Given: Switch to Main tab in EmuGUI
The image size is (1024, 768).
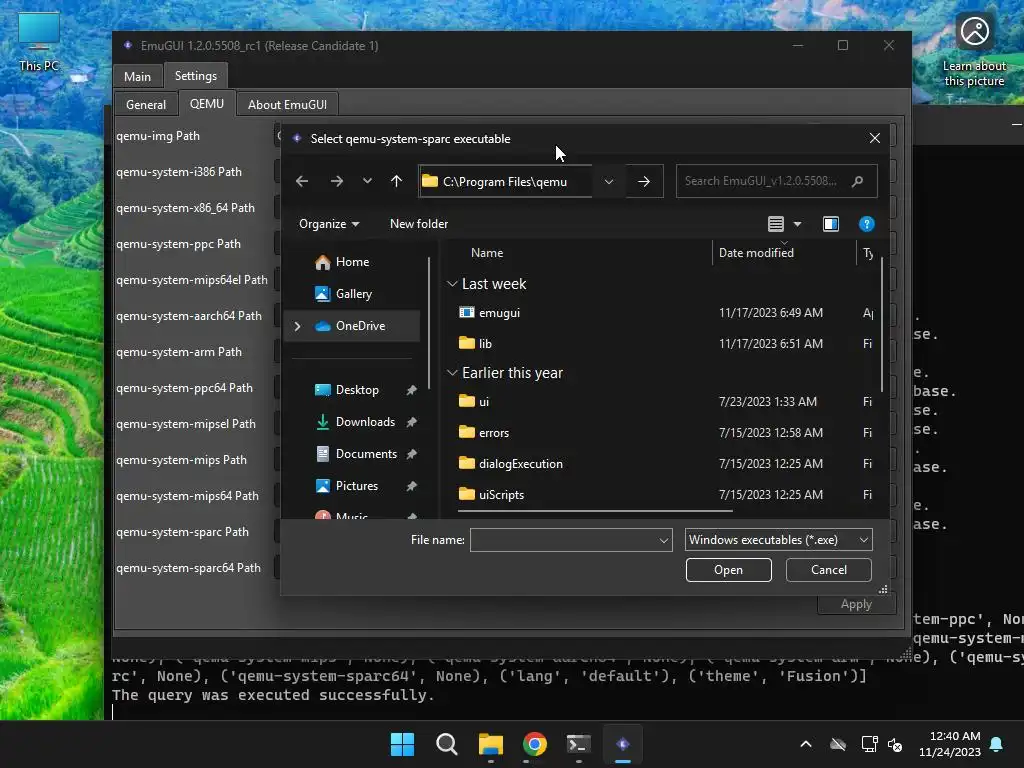Looking at the screenshot, I should point(137,76).
